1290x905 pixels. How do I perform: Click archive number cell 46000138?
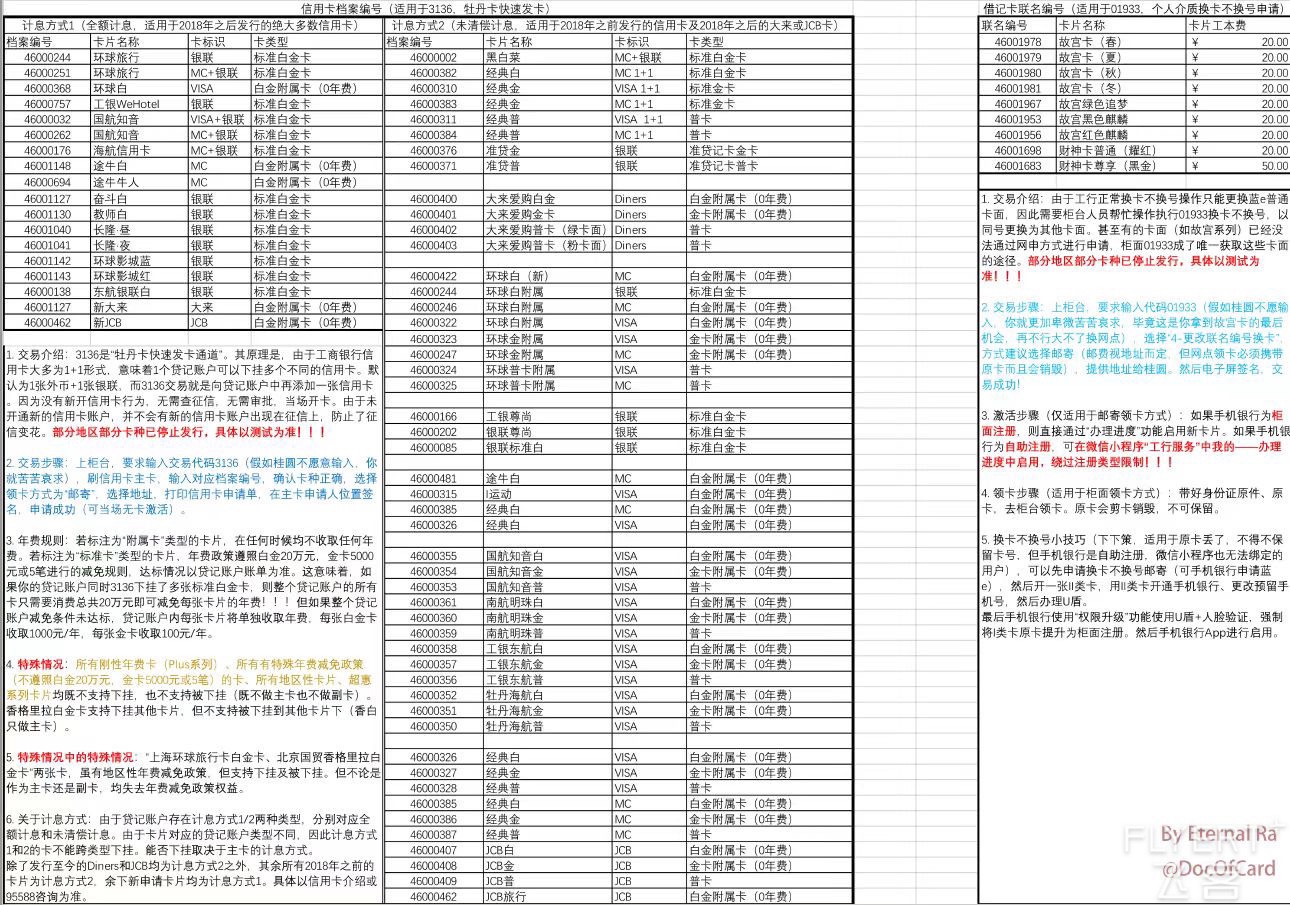[47, 291]
